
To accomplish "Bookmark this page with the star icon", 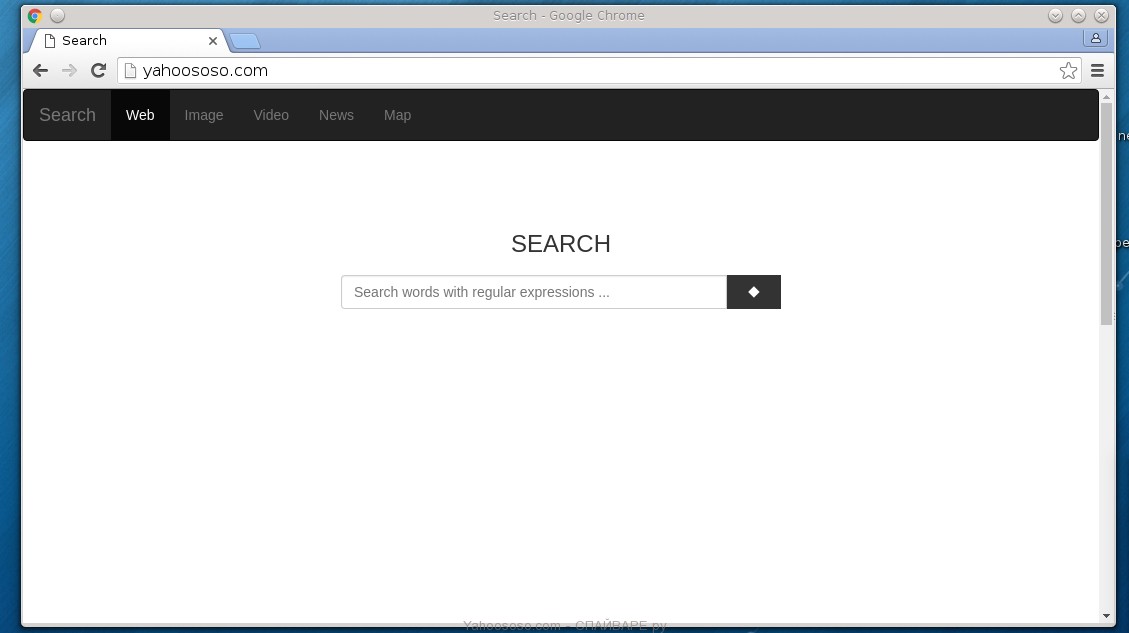I will click(1069, 70).
